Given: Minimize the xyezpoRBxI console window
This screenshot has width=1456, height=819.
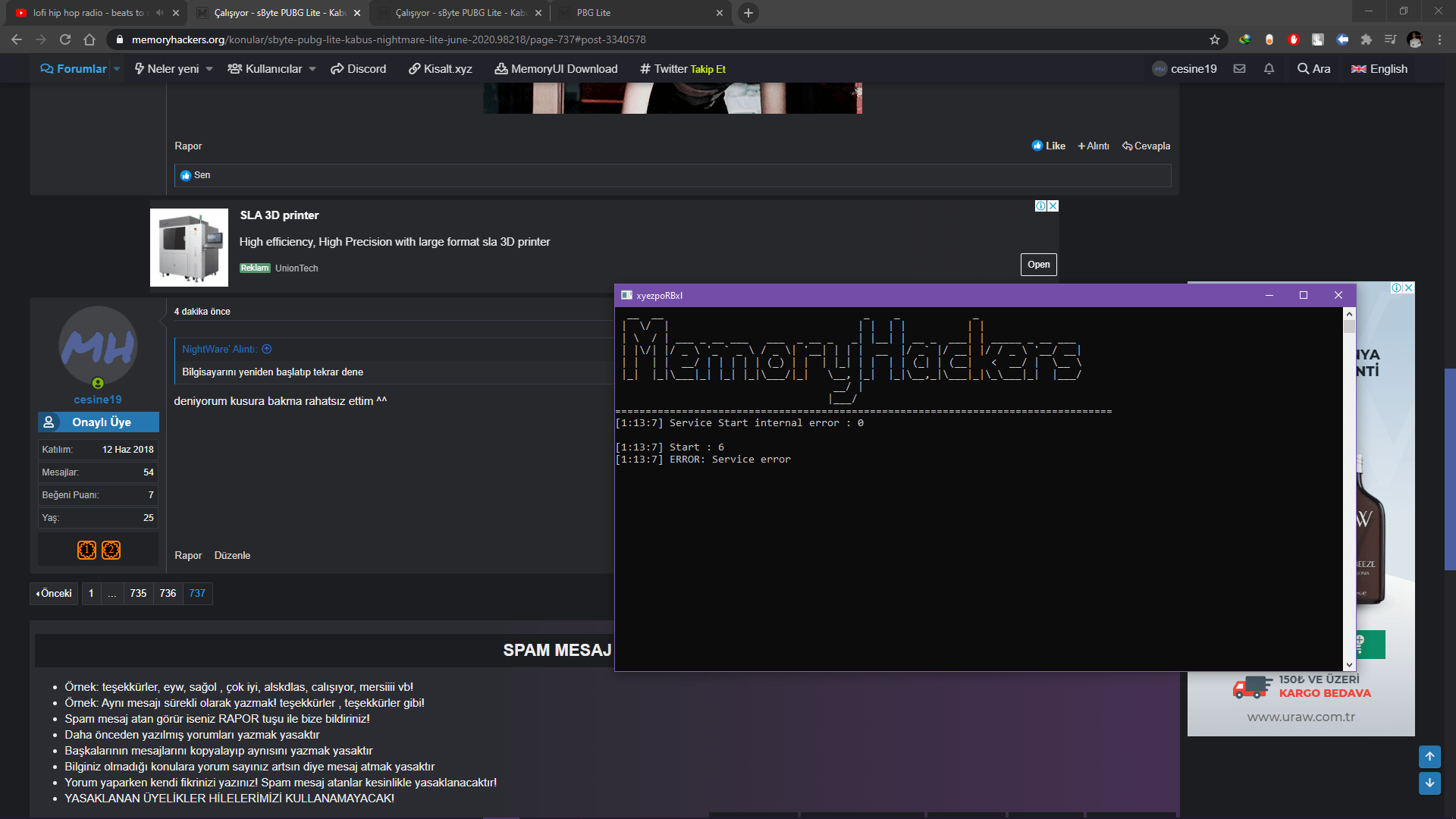Looking at the screenshot, I should click(x=1269, y=296).
